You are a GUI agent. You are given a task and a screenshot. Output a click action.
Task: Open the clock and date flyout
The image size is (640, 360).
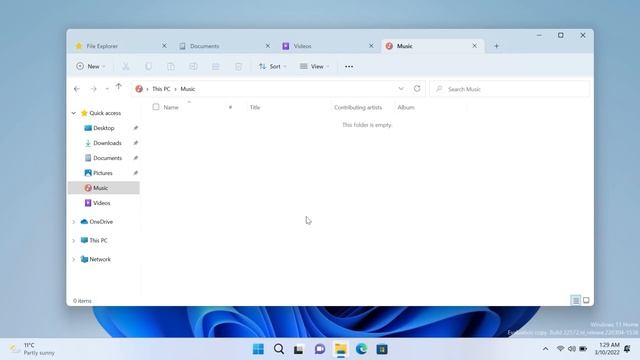pyautogui.click(x=607, y=349)
